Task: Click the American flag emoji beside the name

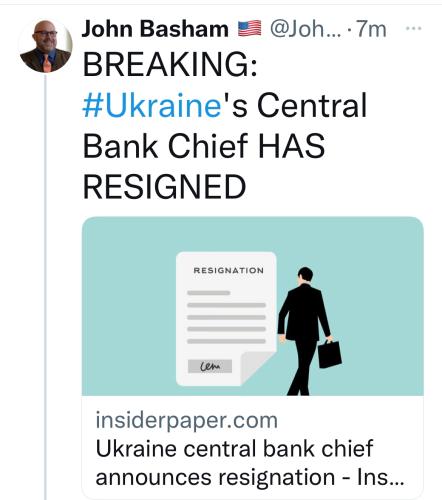Action: (x=249, y=28)
